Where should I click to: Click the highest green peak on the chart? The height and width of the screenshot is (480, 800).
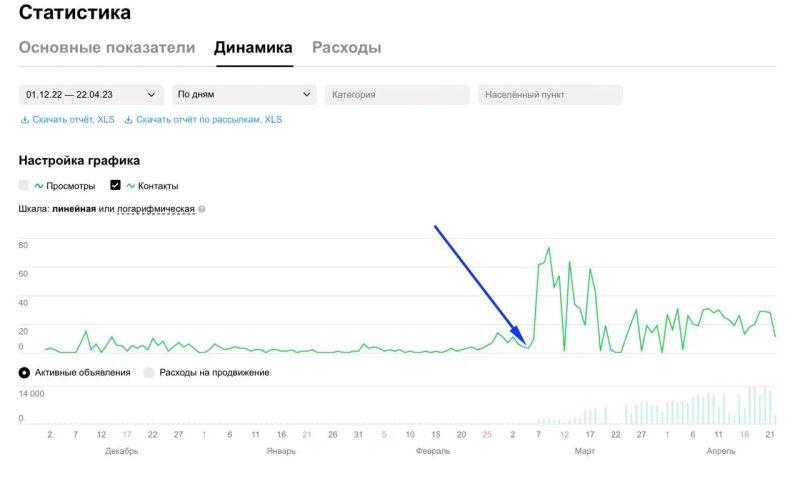click(x=549, y=248)
